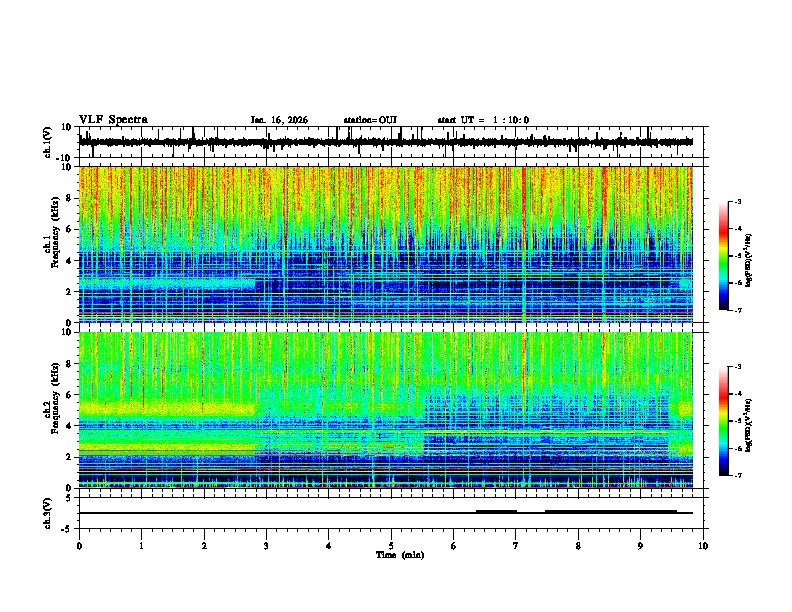
Task: Click the ch.2 spectrogram color scale bar
Action: (x=724, y=421)
